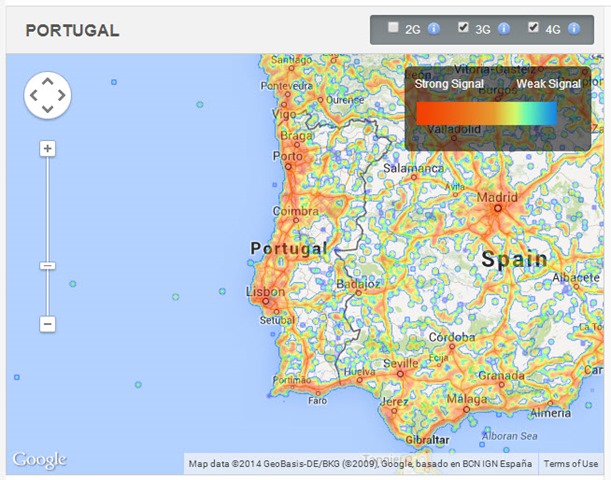Click the zoom slider handle

(x=48, y=266)
